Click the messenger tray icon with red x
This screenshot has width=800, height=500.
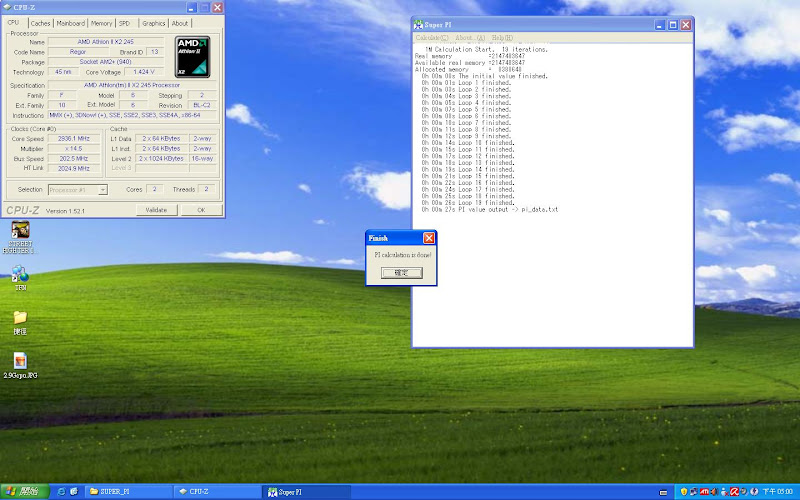724,492
